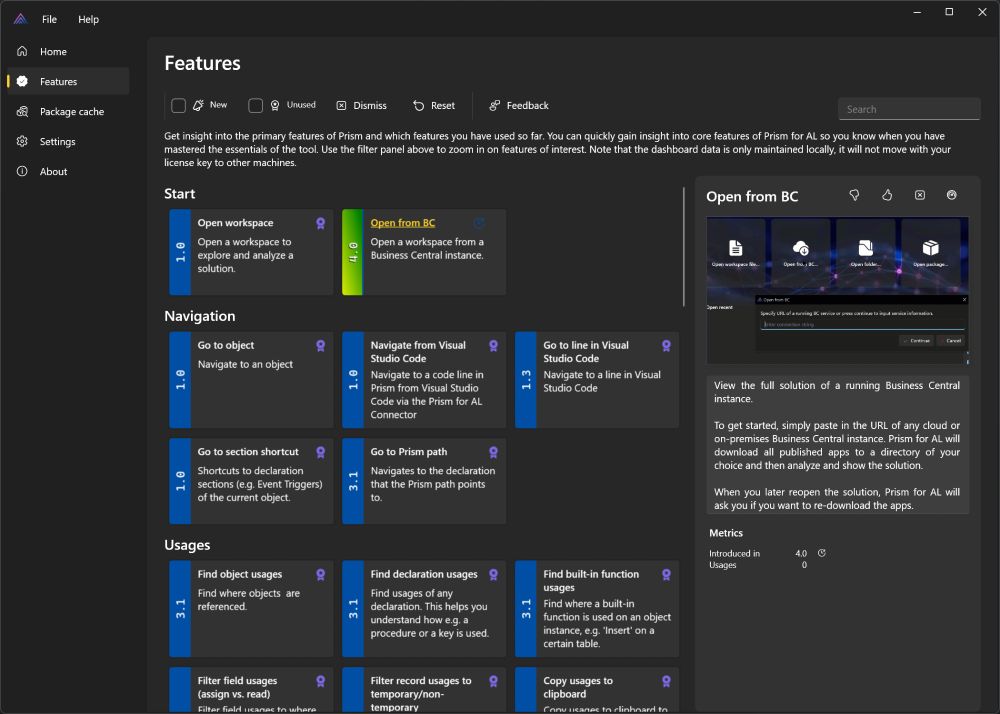Click badge icon on Go to section shortcut card

[x=321, y=452]
